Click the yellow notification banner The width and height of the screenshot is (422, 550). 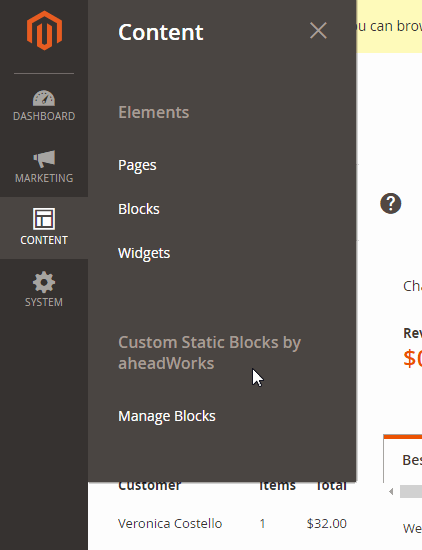389,26
